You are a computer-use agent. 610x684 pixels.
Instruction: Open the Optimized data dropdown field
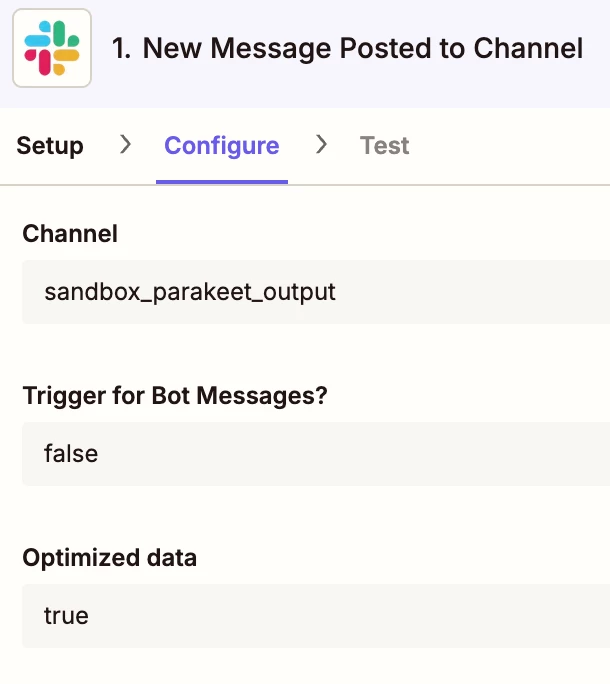[316, 616]
